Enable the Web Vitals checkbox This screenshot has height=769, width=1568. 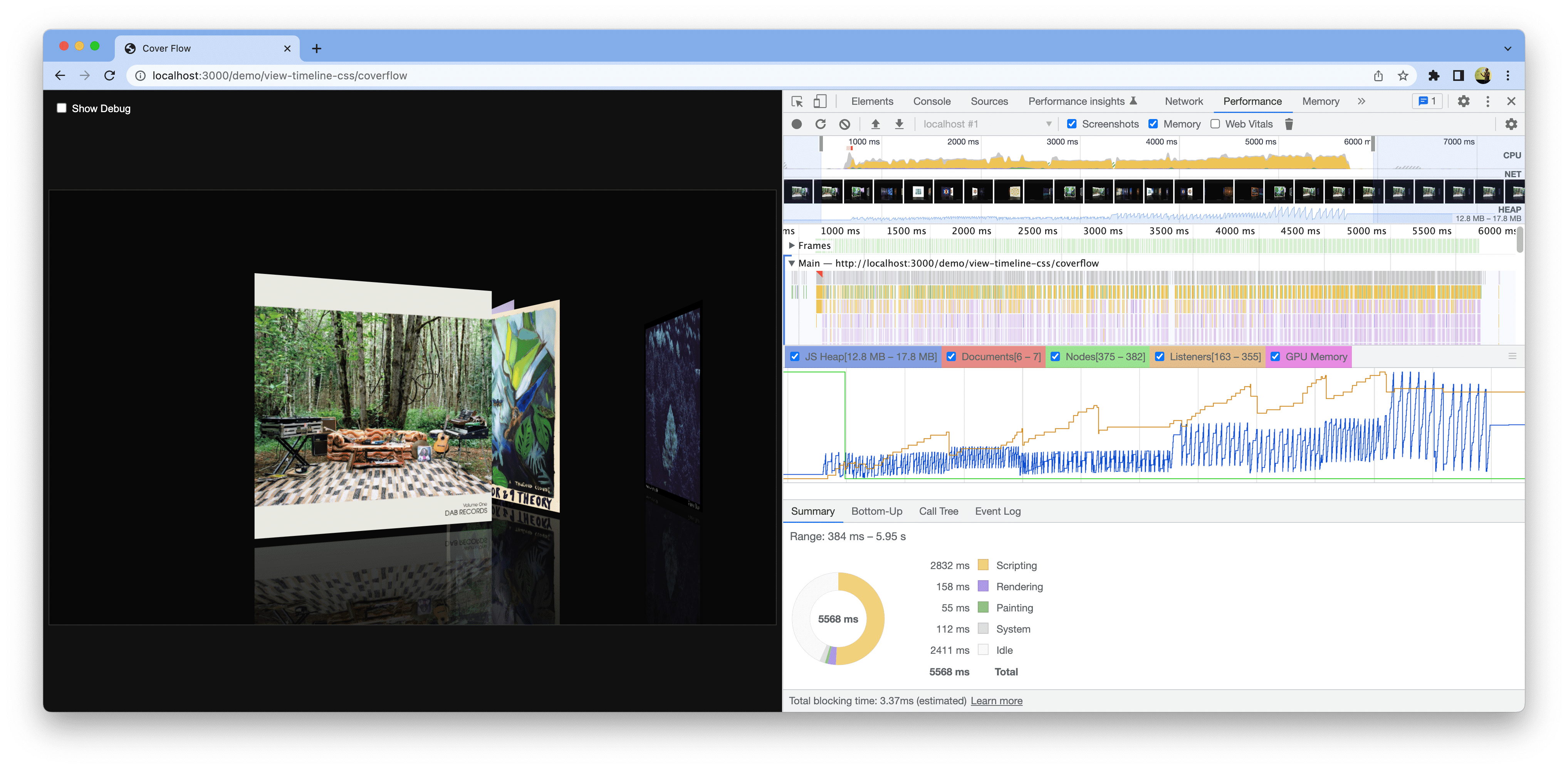coord(1213,124)
